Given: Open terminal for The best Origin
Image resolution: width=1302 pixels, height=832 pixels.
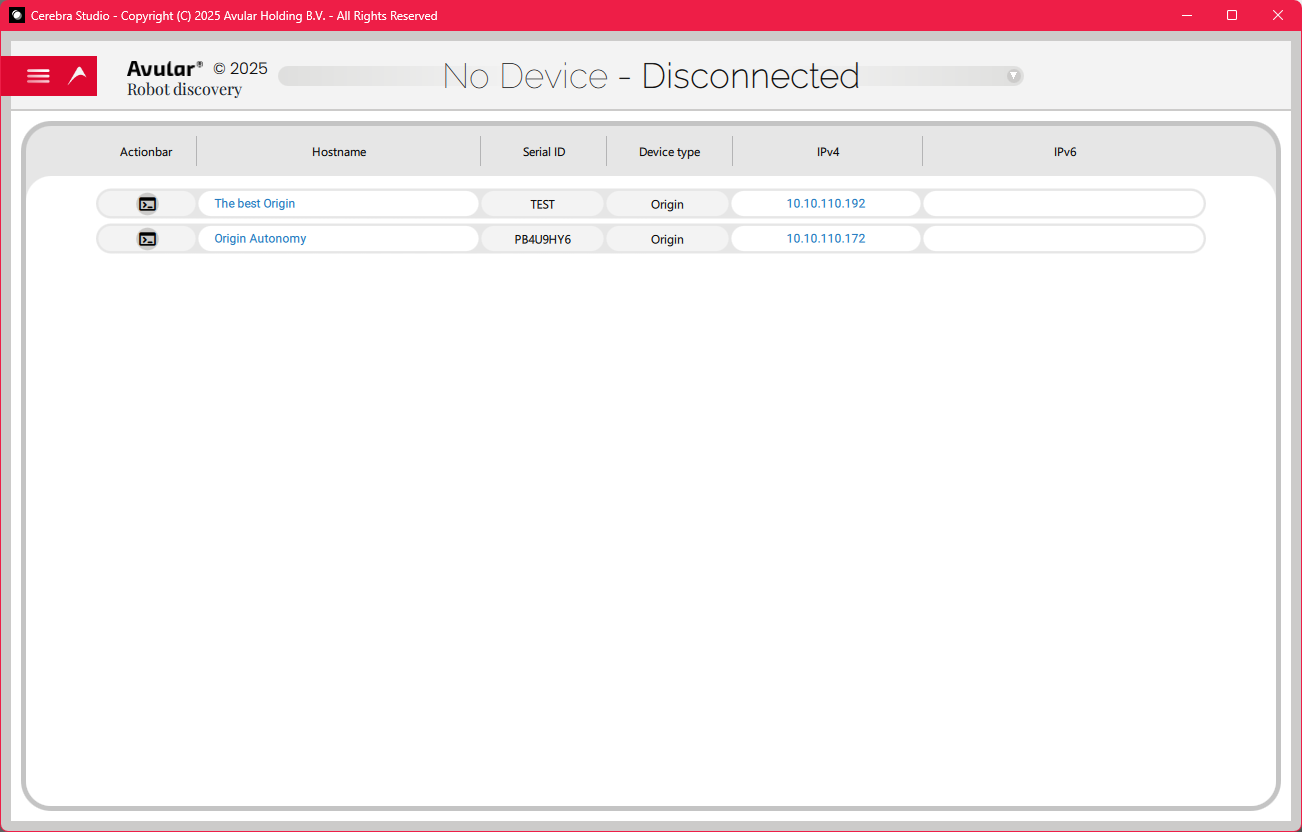Looking at the screenshot, I should (147, 204).
